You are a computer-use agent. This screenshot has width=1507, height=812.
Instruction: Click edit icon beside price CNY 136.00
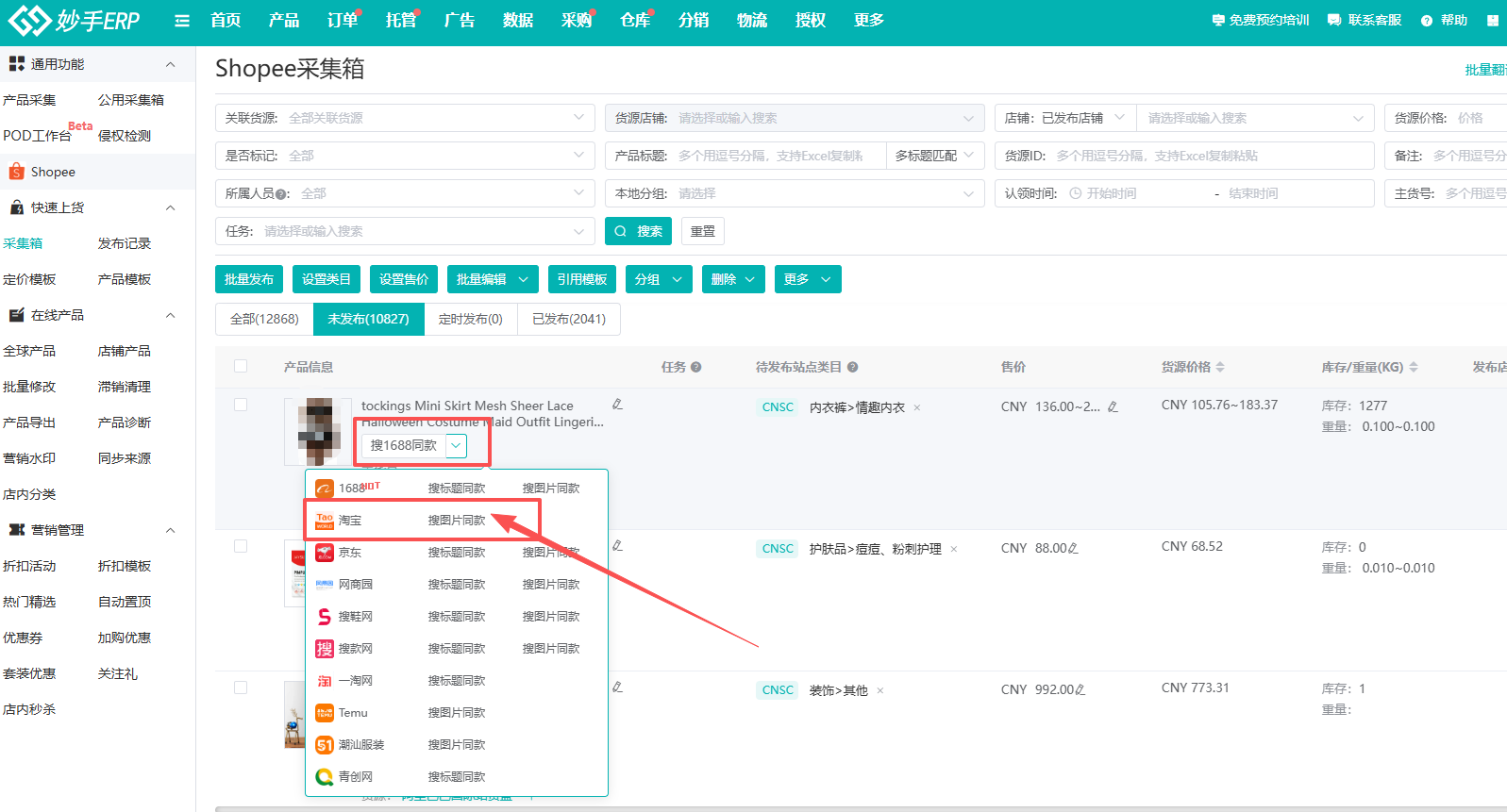1113,407
